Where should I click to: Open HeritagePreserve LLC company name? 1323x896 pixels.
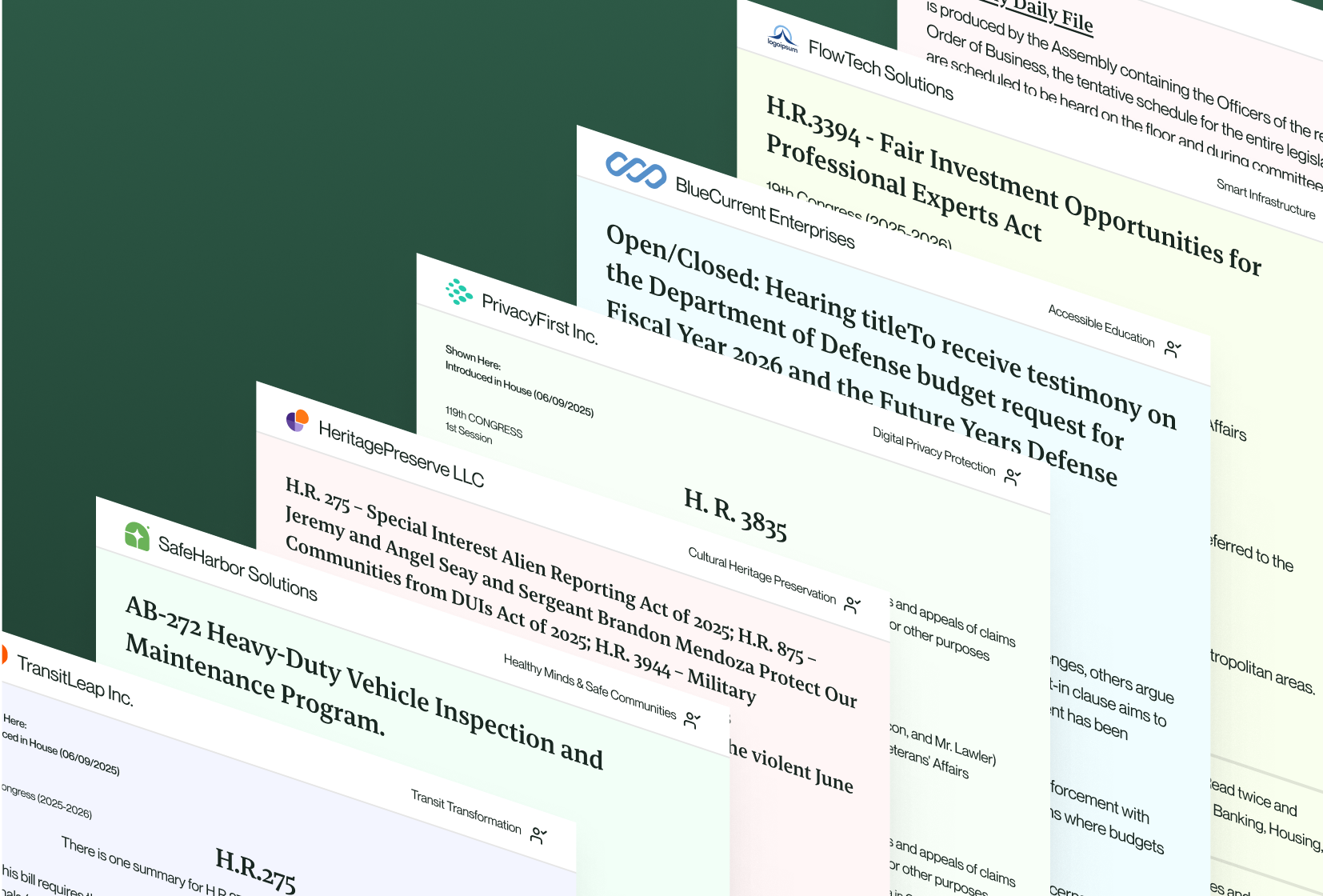(401, 454)
